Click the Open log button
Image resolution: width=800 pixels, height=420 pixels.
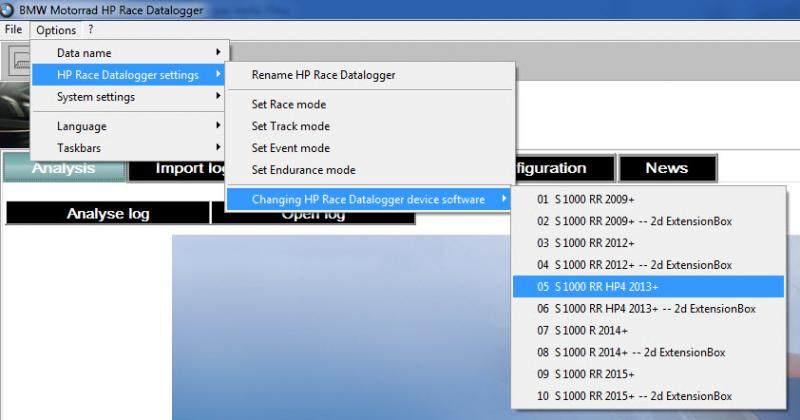pyautogui.click(x=313, y=218)
